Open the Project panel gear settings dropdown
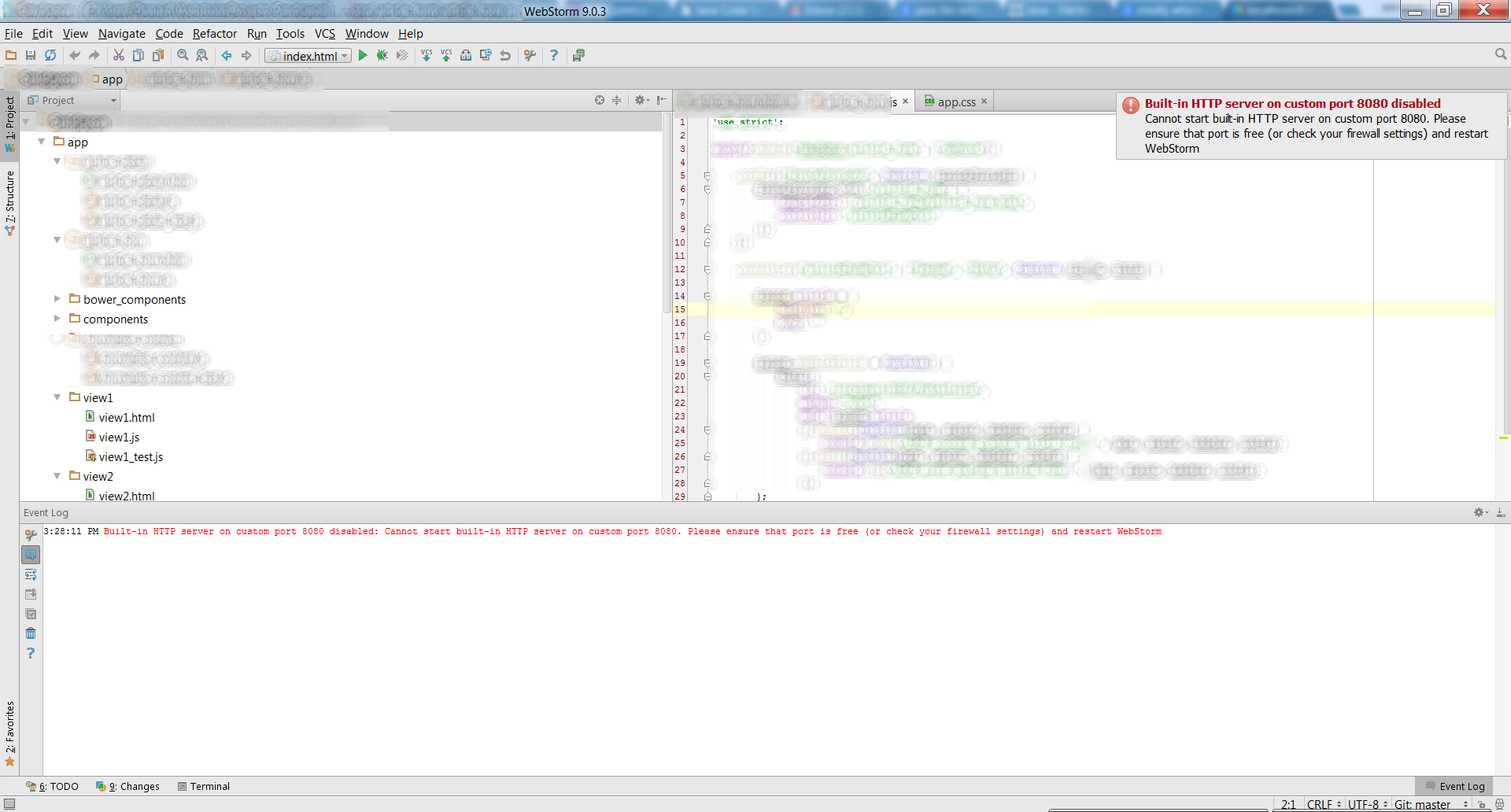 (x=642, y=100)
